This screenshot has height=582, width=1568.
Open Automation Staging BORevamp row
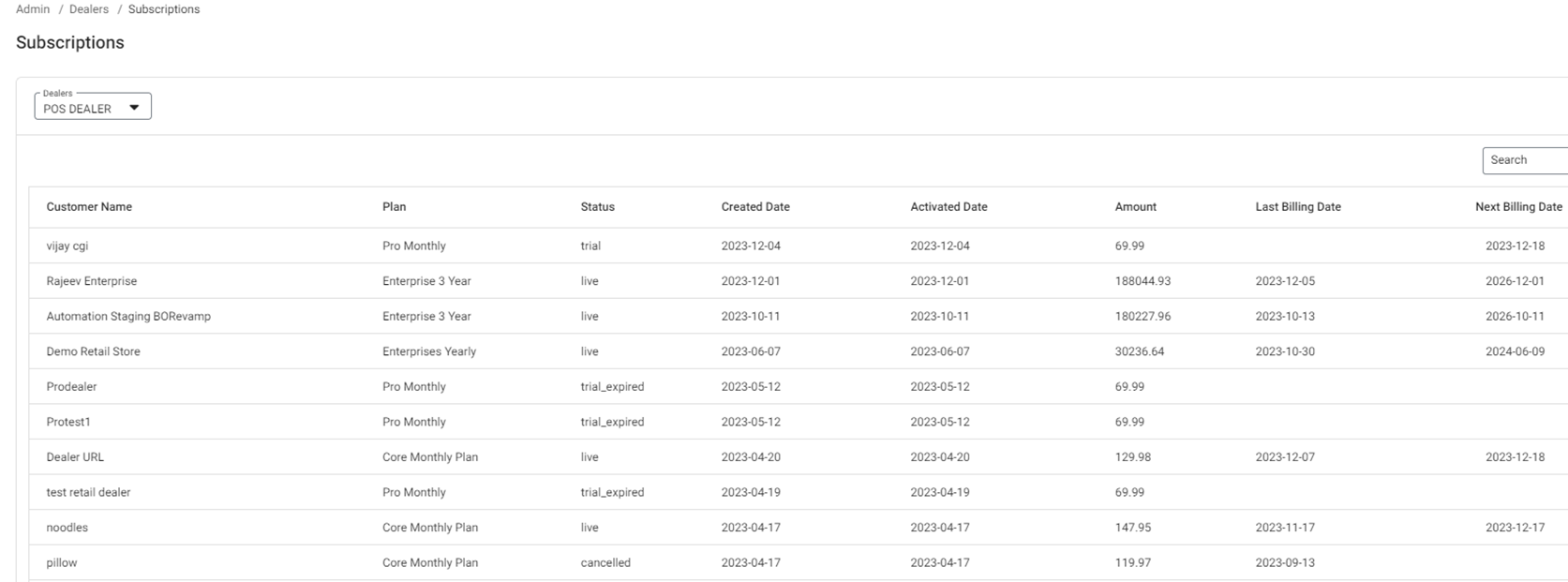point(128,317)
